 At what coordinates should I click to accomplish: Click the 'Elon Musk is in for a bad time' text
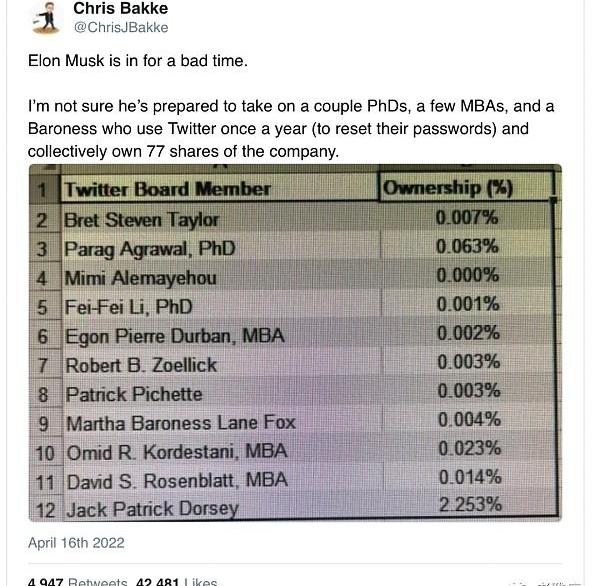coord(137,61)
